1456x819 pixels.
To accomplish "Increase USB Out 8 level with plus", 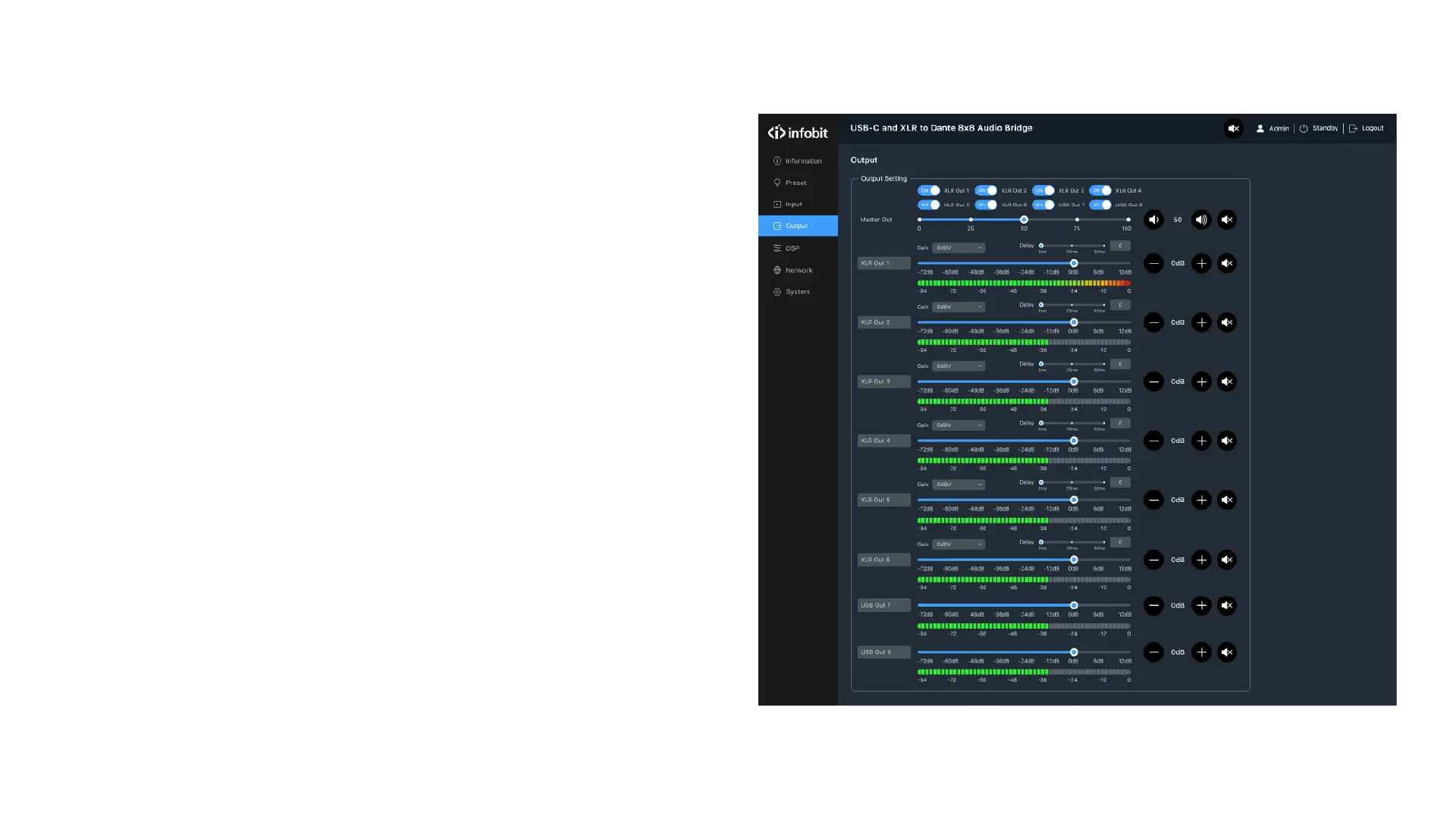I will click(1201, 652).
